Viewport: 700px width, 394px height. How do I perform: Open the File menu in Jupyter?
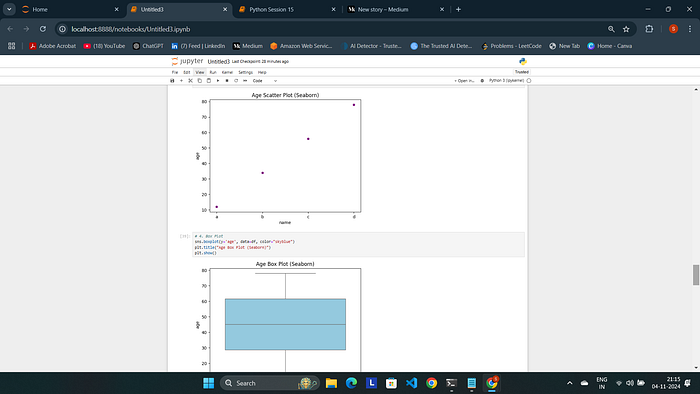click(x=175, y=72)
